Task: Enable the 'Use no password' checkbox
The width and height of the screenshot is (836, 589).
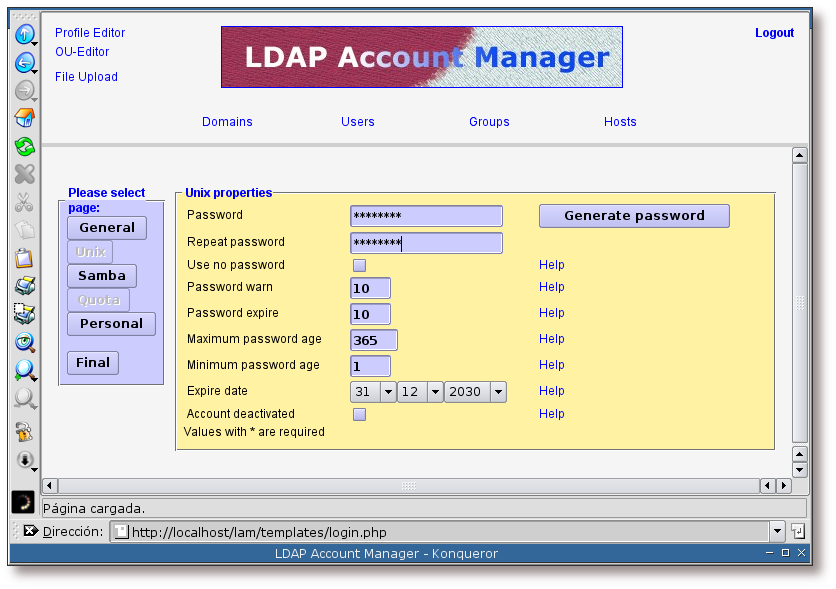Action: point(359,265)
